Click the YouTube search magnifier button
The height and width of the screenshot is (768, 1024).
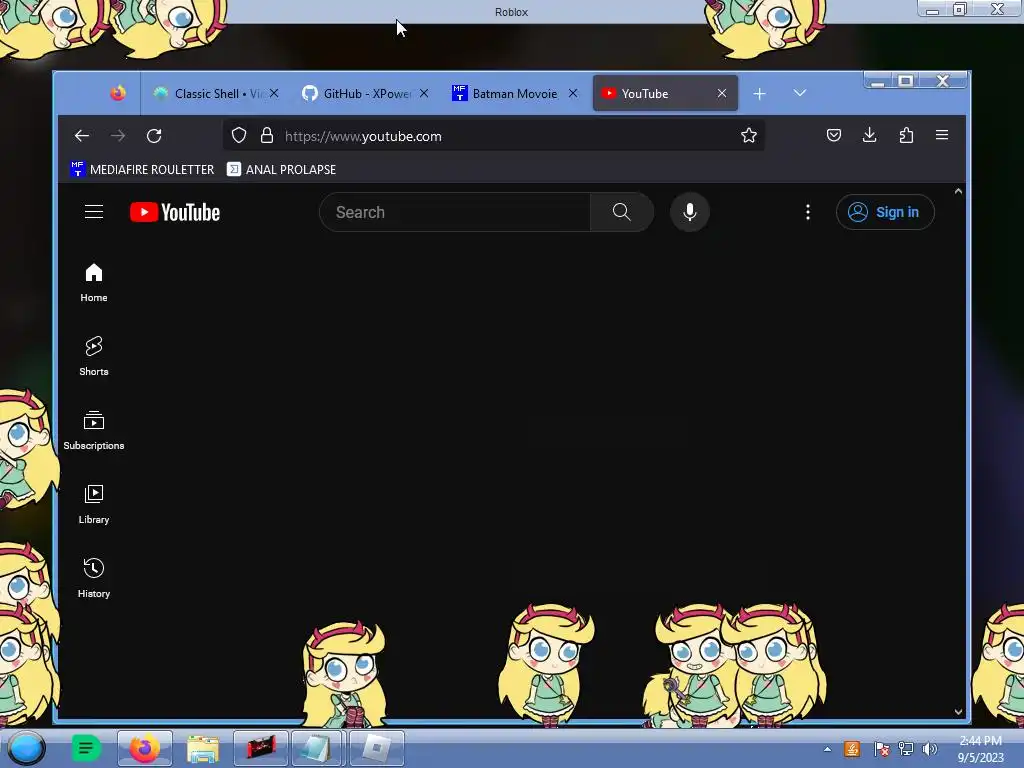pyautogui.click(x=622, y=212)
